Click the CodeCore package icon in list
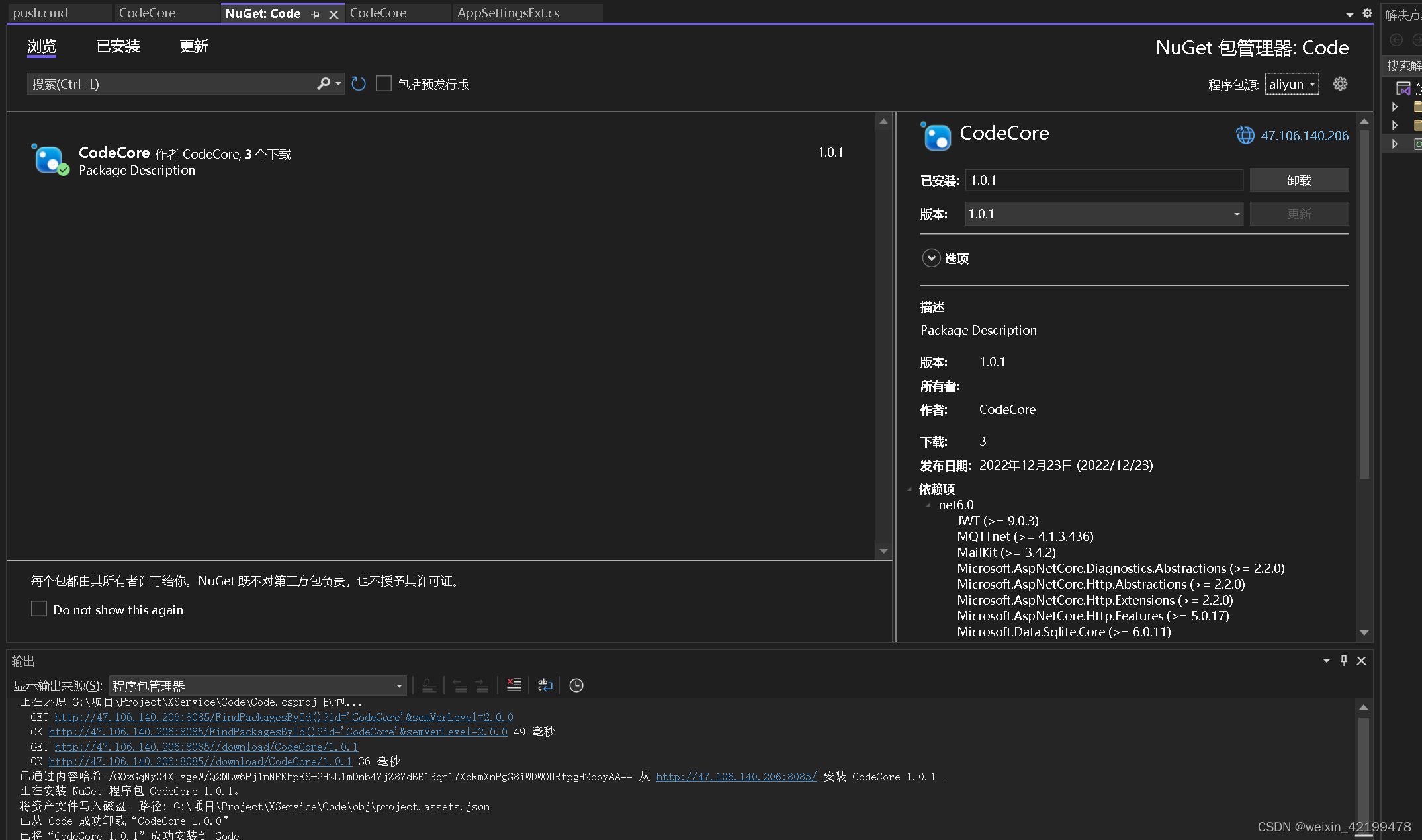This screenshot has width=1422, height=840. (50, 159)
